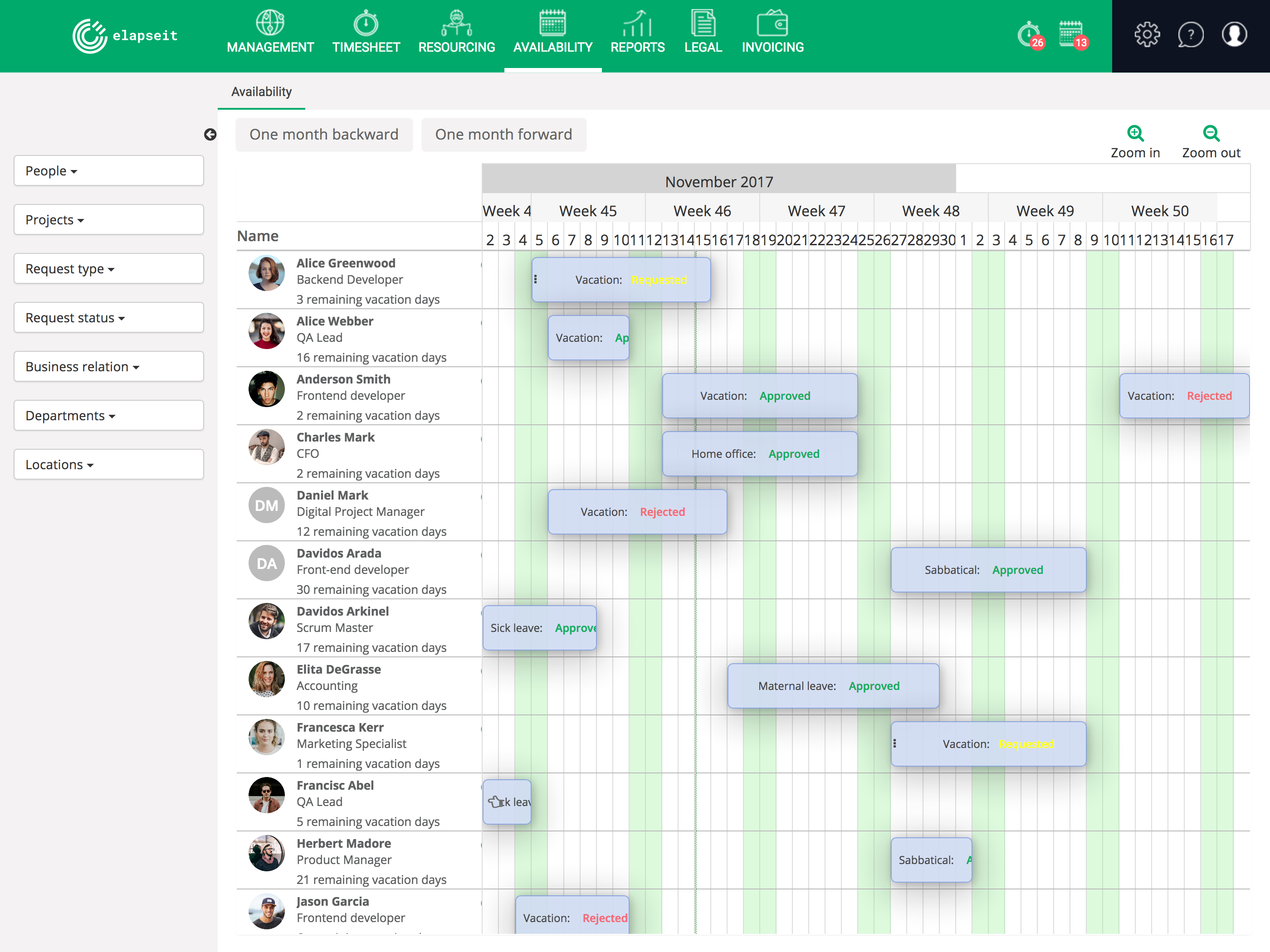This screenshot has height=952, width=1270.
Task: Expand the Business relation dropdown
Action: (x=108, y=366)
